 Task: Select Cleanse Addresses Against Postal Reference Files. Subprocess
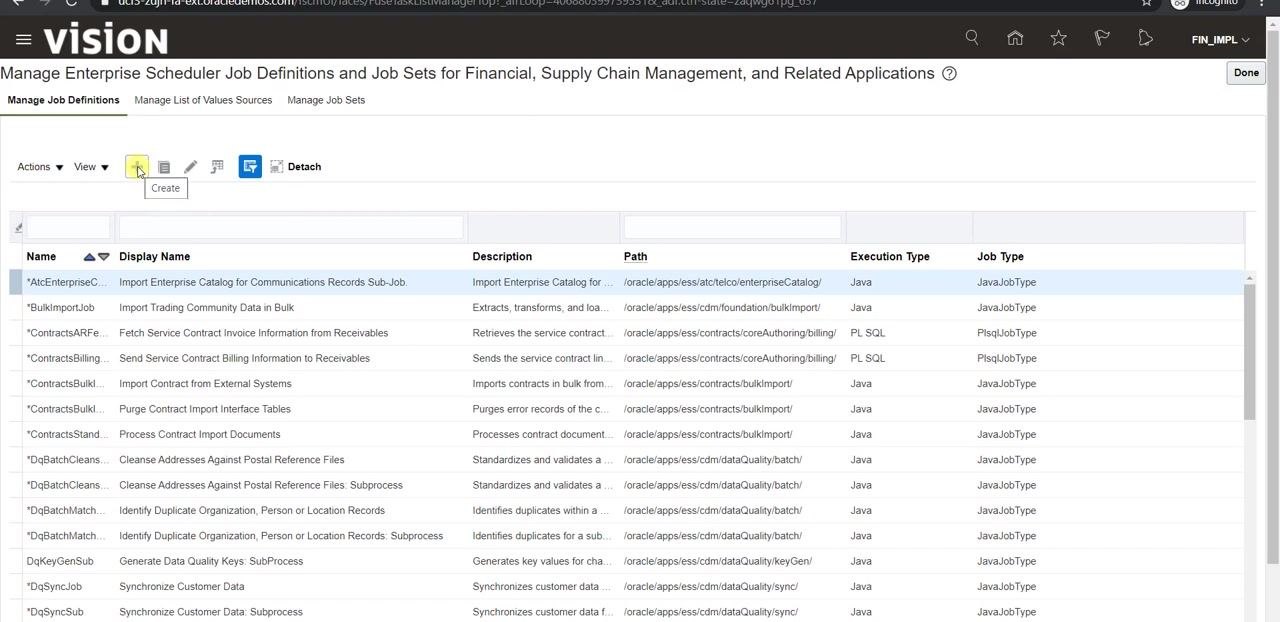628,485
